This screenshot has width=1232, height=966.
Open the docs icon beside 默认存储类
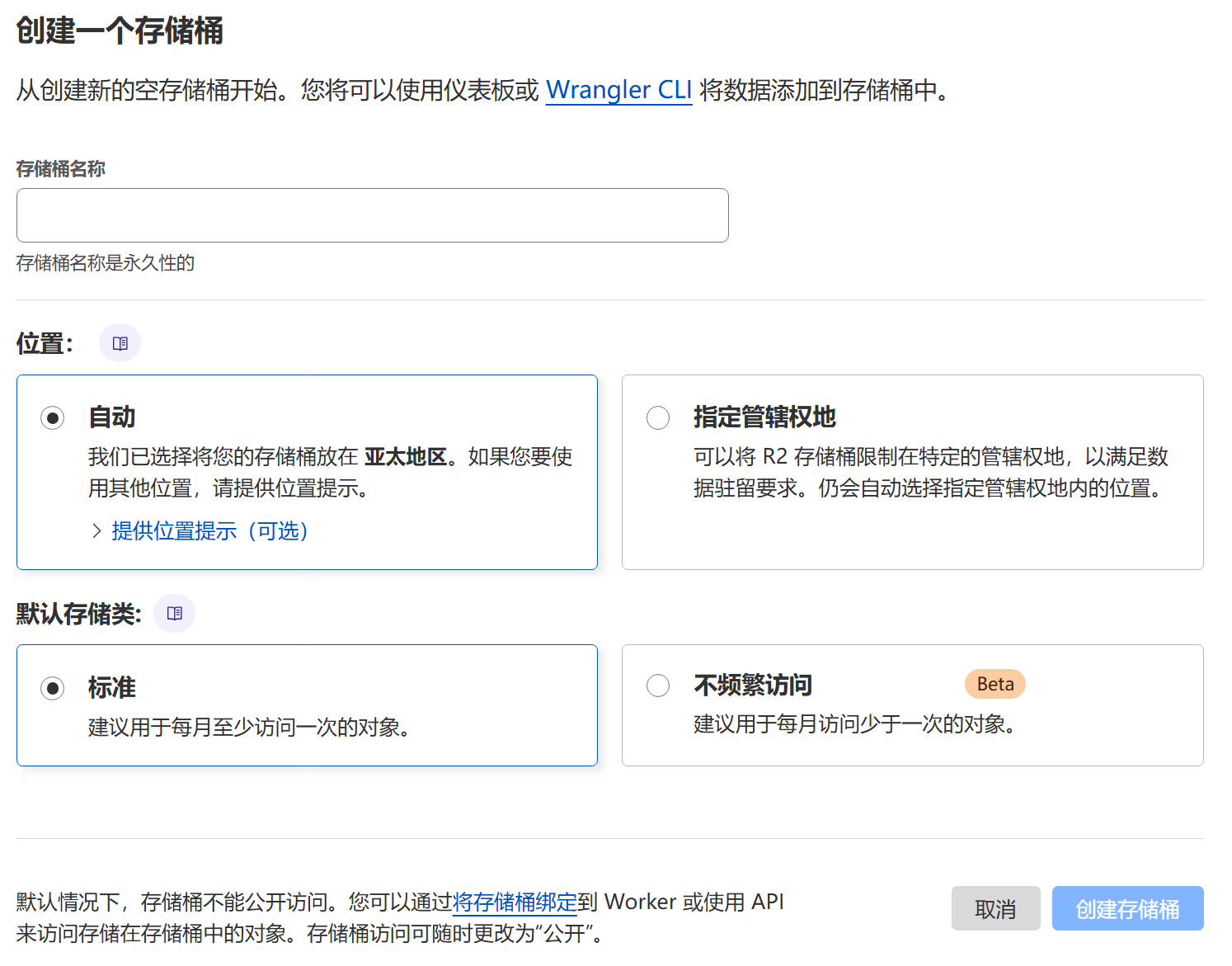pyautogui.click(x=174, y=614)
